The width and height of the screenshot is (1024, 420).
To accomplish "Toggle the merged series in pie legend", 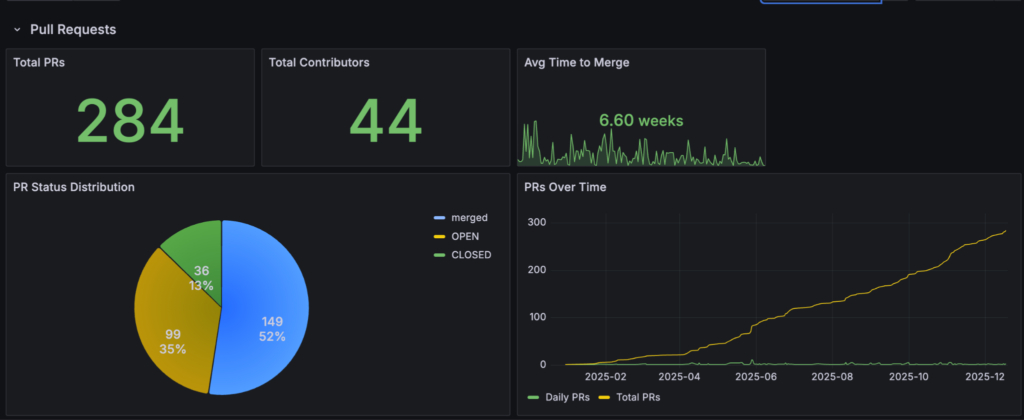I will click(x=470, y=218).
